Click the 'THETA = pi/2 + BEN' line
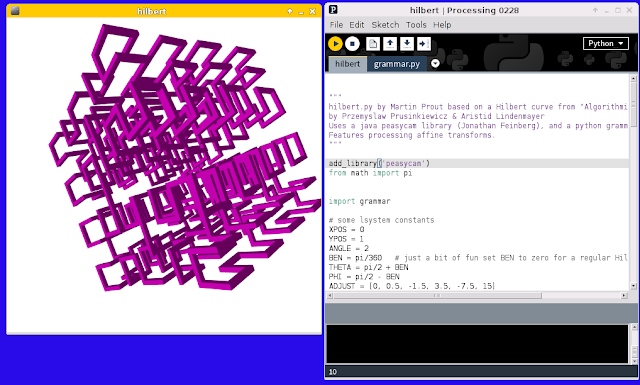Image resolution: width=640 pixels, height=385 pixels. tap(369, 267)
